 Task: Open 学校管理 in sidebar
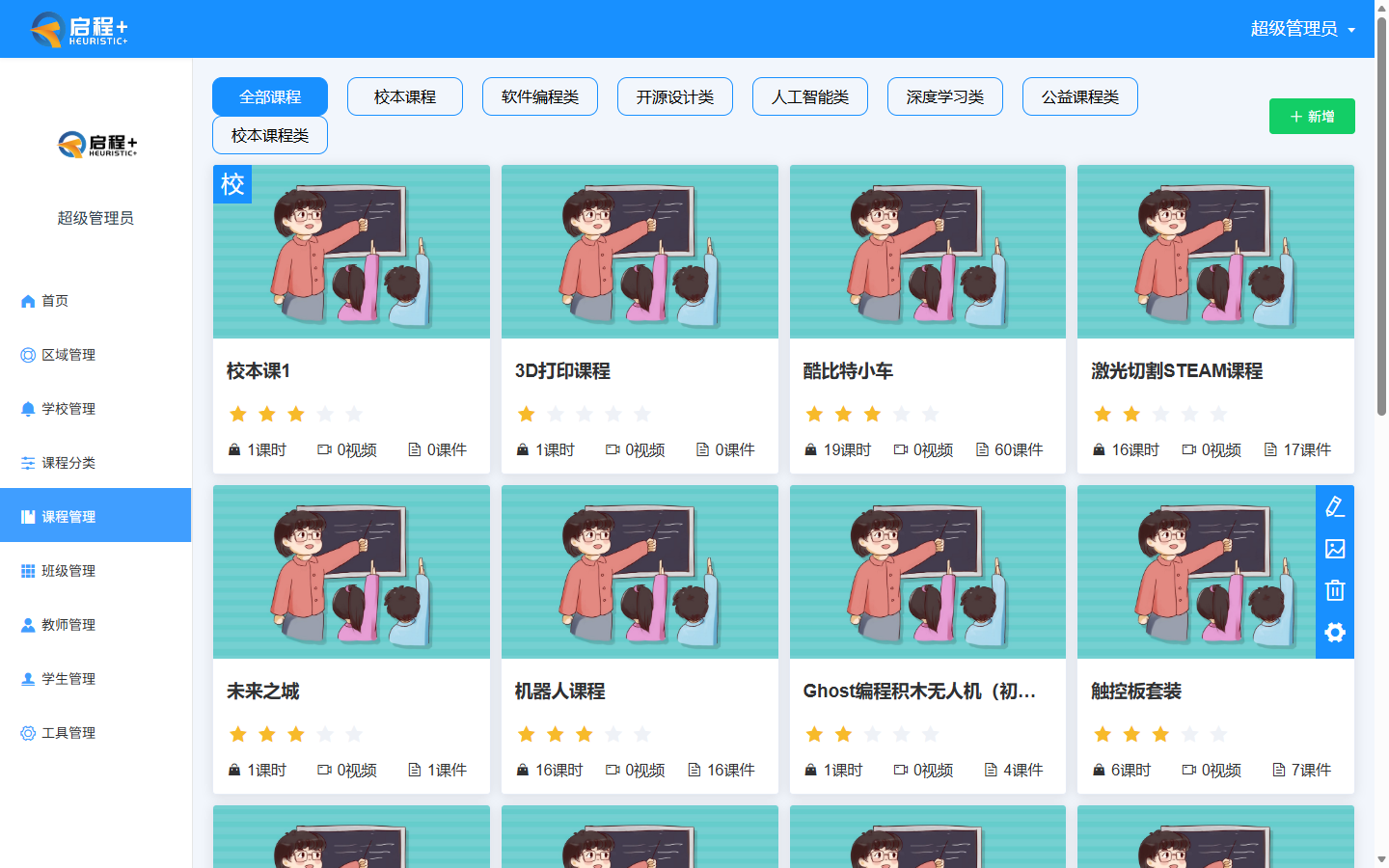tap(95, 409)
